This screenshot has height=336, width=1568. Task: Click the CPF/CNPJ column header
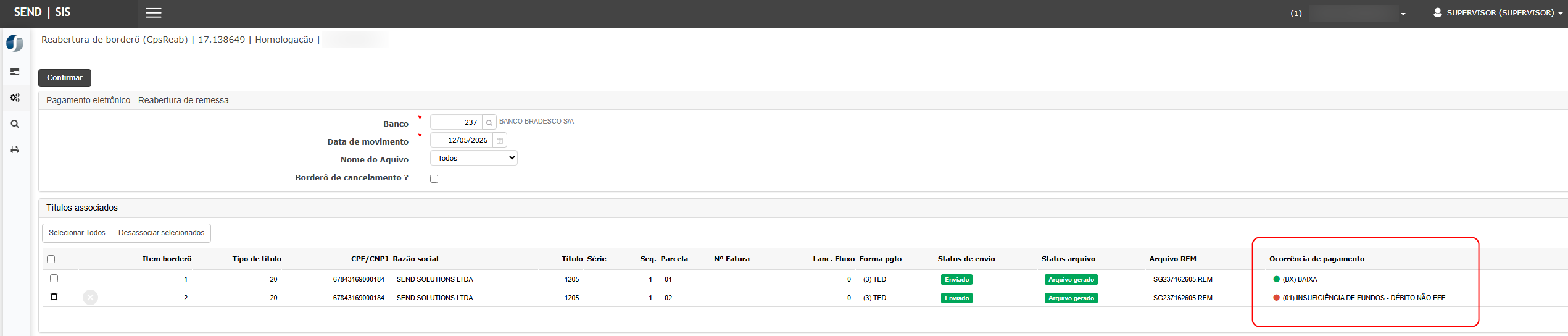pyautogui.click(x=370, y=259)
